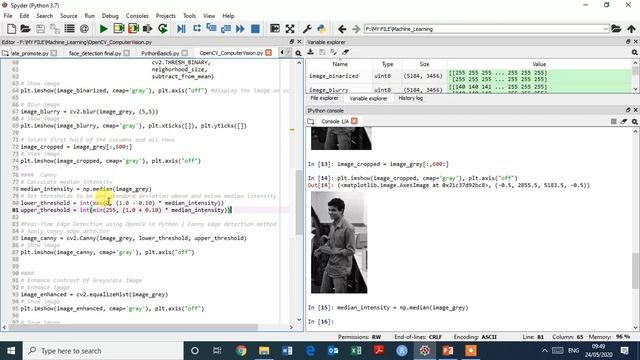Image resolution: width=640 pixels, height=360 pixels.
Task: Maximize current pane toolbar icon
Action: (x=275, y=29)
